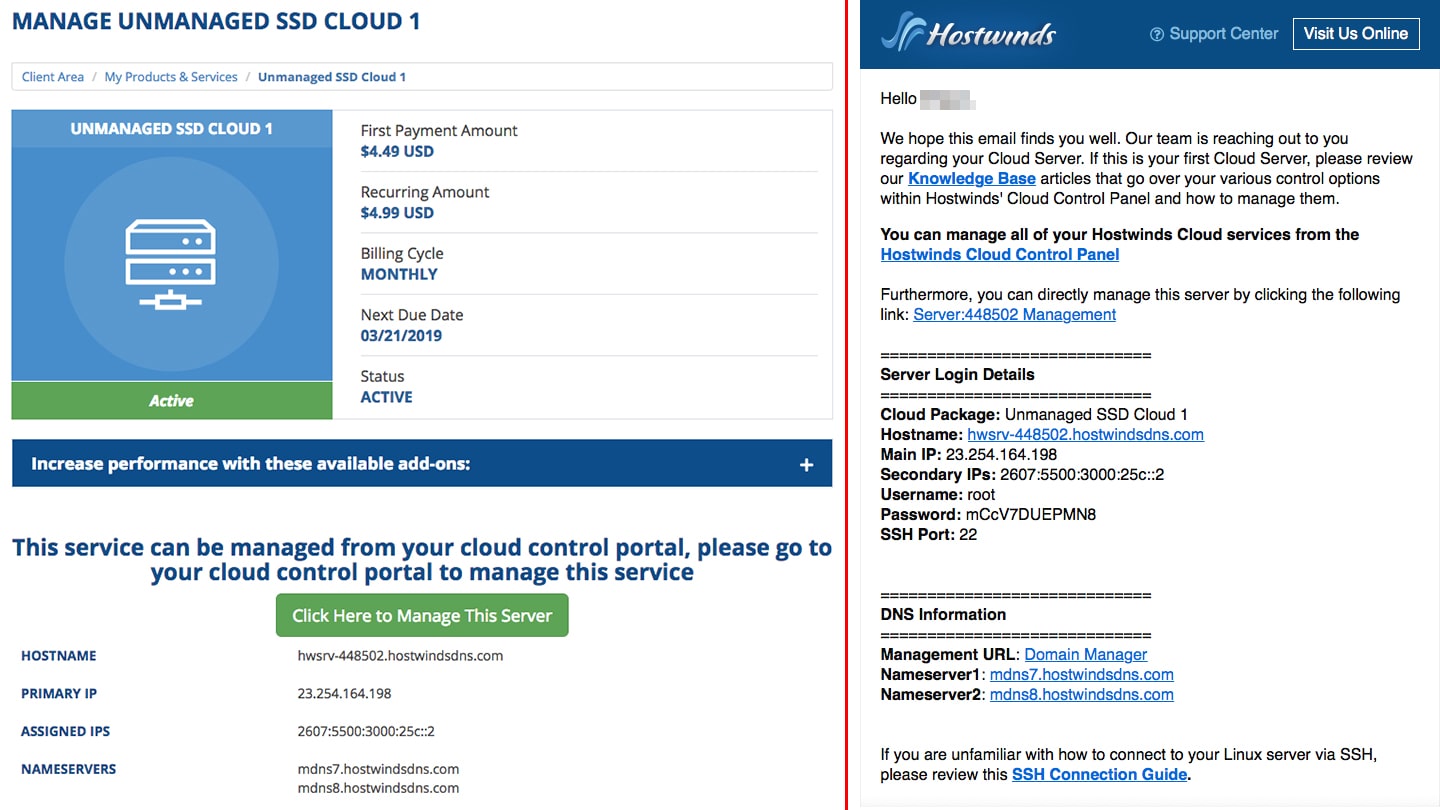Click the green Active status bar

pyautogui.click(x=172, y=400)
